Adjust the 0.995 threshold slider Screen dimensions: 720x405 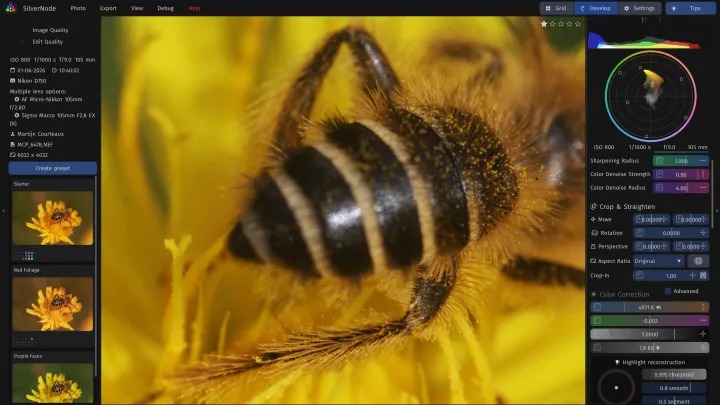click(x=674, y=375)
